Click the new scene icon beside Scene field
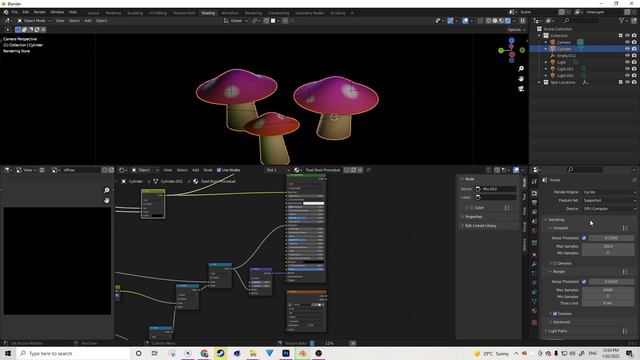The image size is (640, 360). [x=562, y=12]
